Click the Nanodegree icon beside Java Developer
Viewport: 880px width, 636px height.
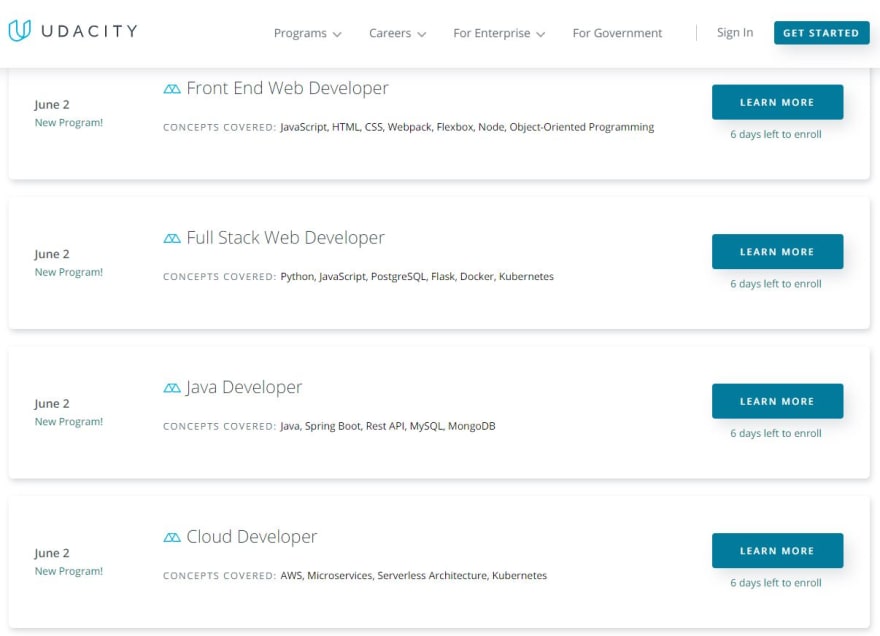pos(172,388)
